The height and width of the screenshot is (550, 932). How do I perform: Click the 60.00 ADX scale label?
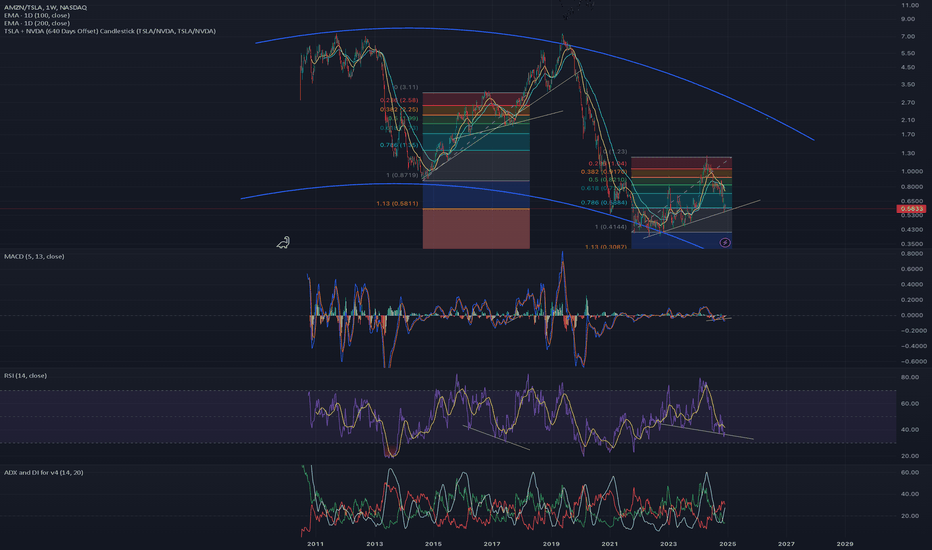coord(909,472)
